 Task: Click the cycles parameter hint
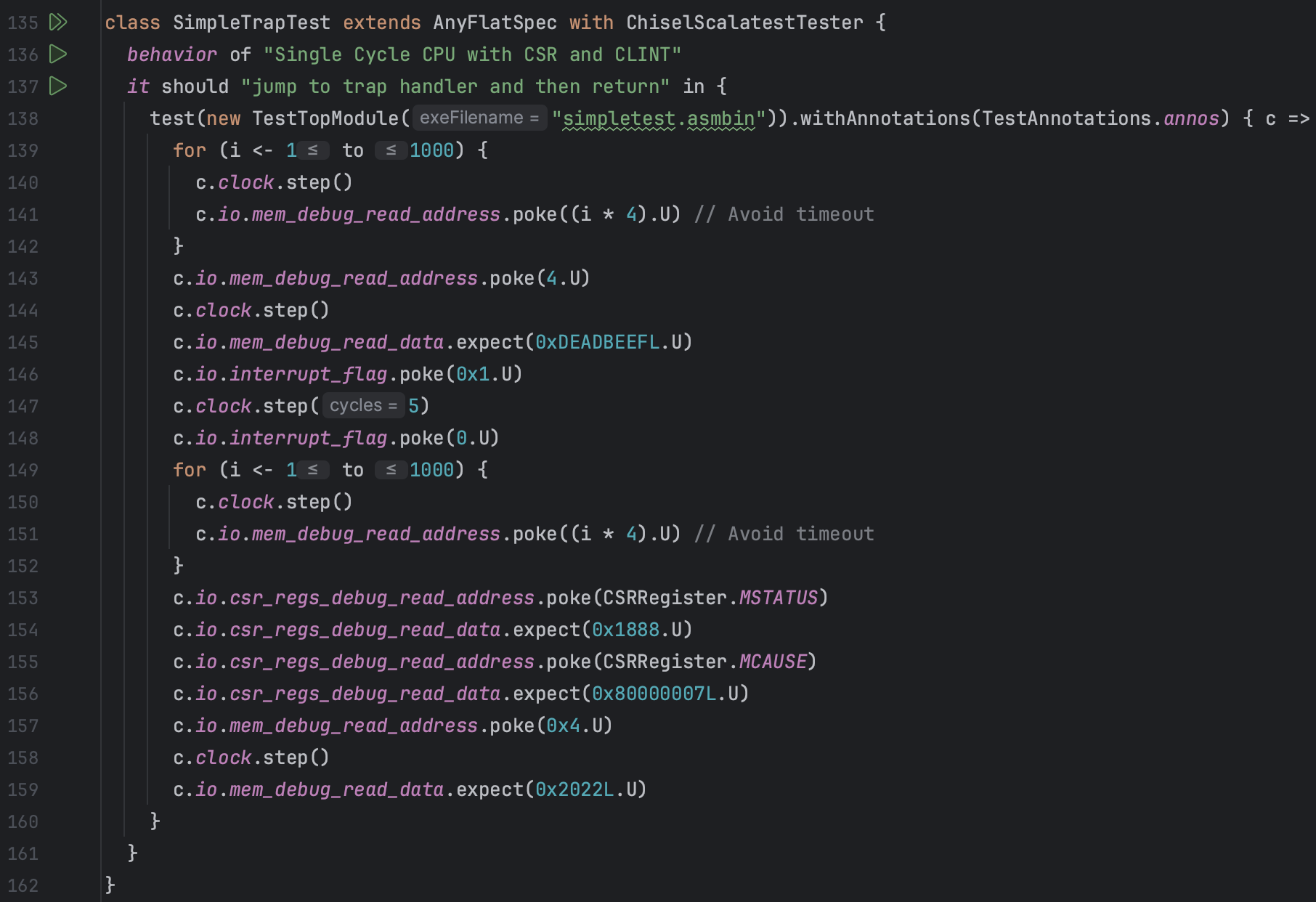click(363, 405)
